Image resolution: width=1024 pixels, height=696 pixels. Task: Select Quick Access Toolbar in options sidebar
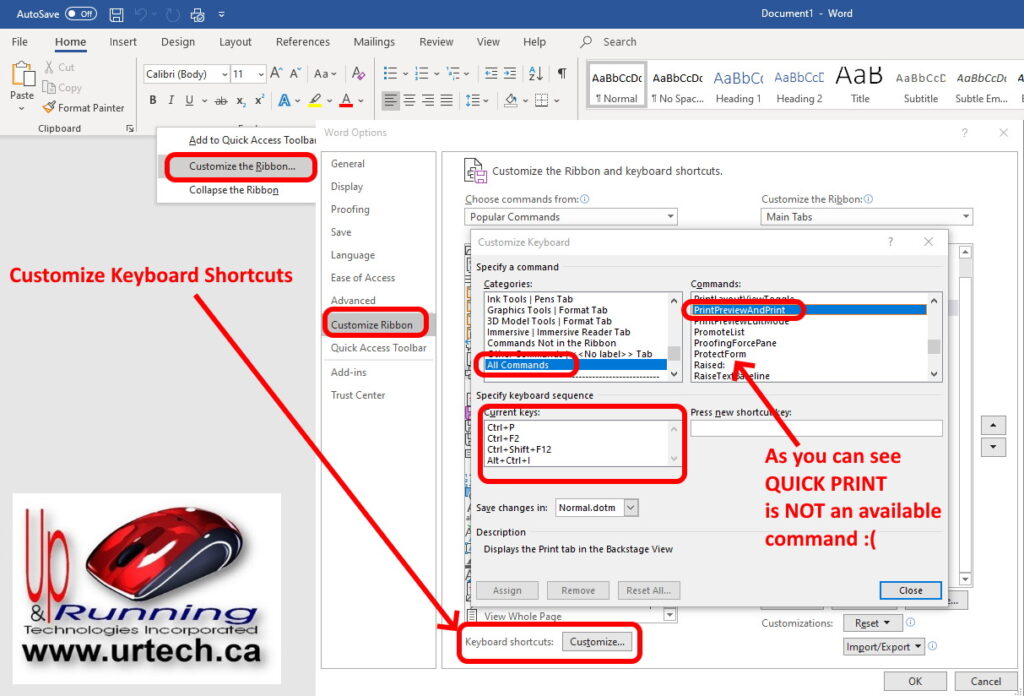point(378,348)
